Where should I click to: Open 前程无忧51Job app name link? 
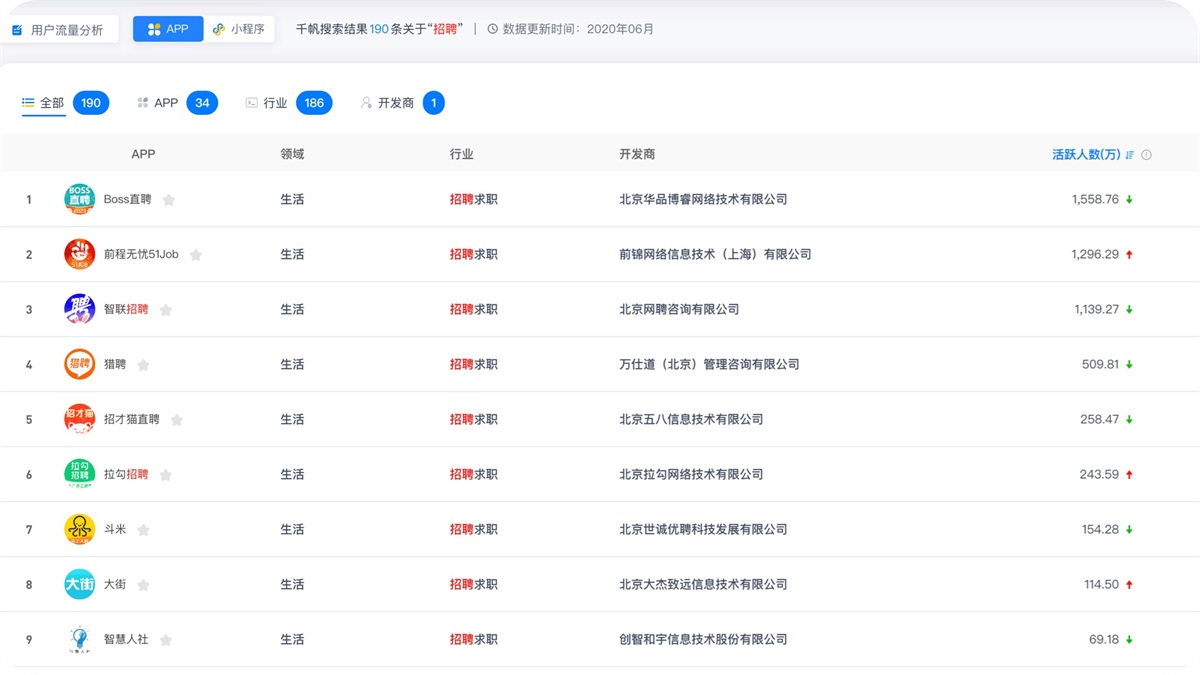point(141,254)
